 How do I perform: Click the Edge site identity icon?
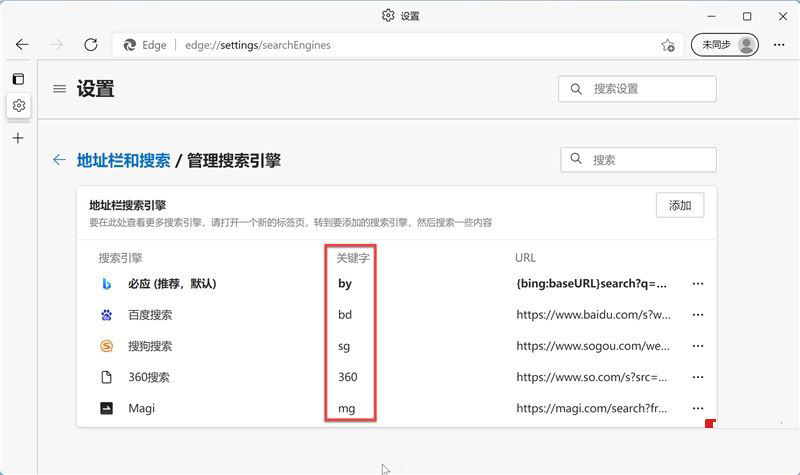pos(130,45)
